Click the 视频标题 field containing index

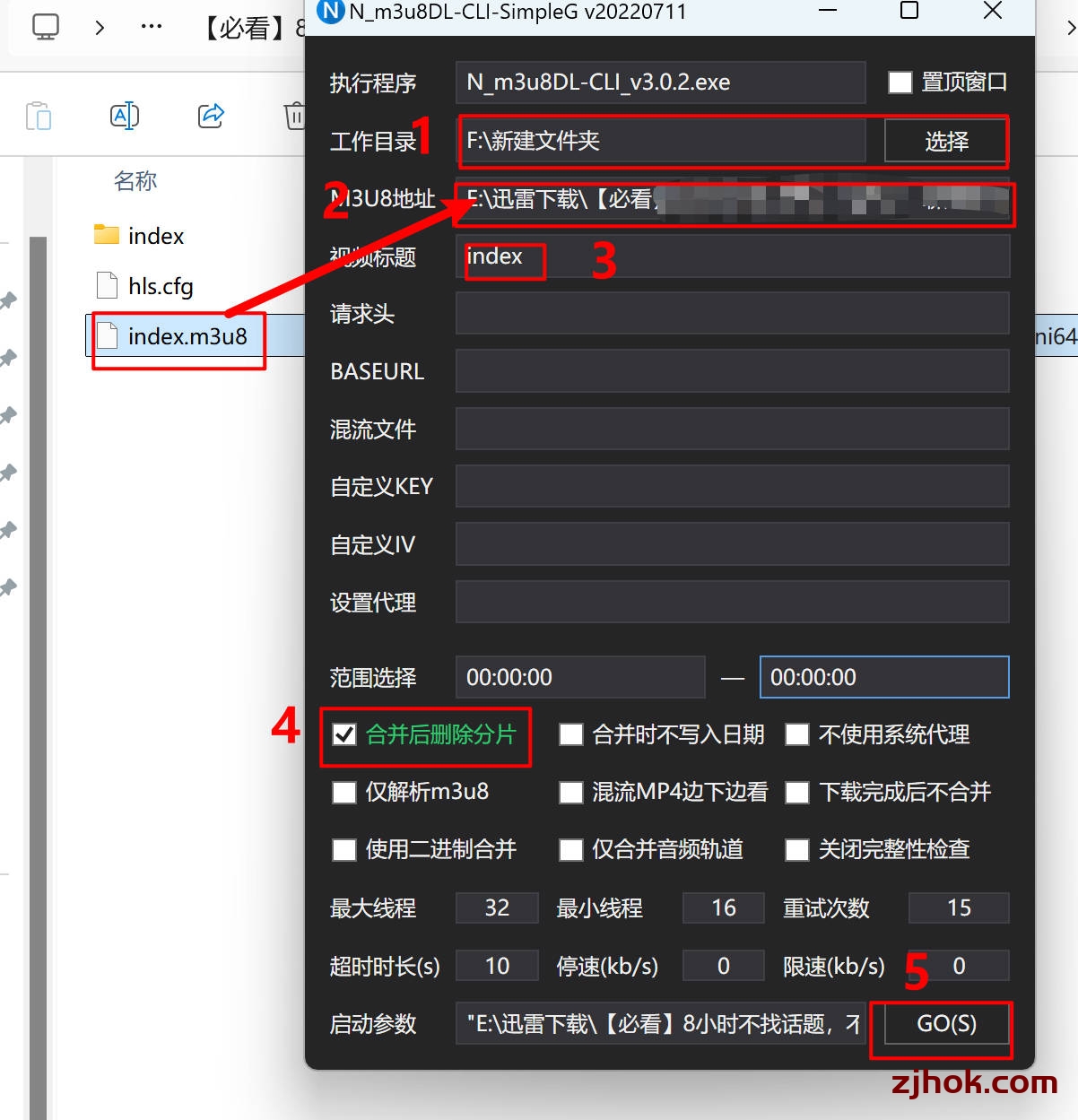tap(733, 256)
